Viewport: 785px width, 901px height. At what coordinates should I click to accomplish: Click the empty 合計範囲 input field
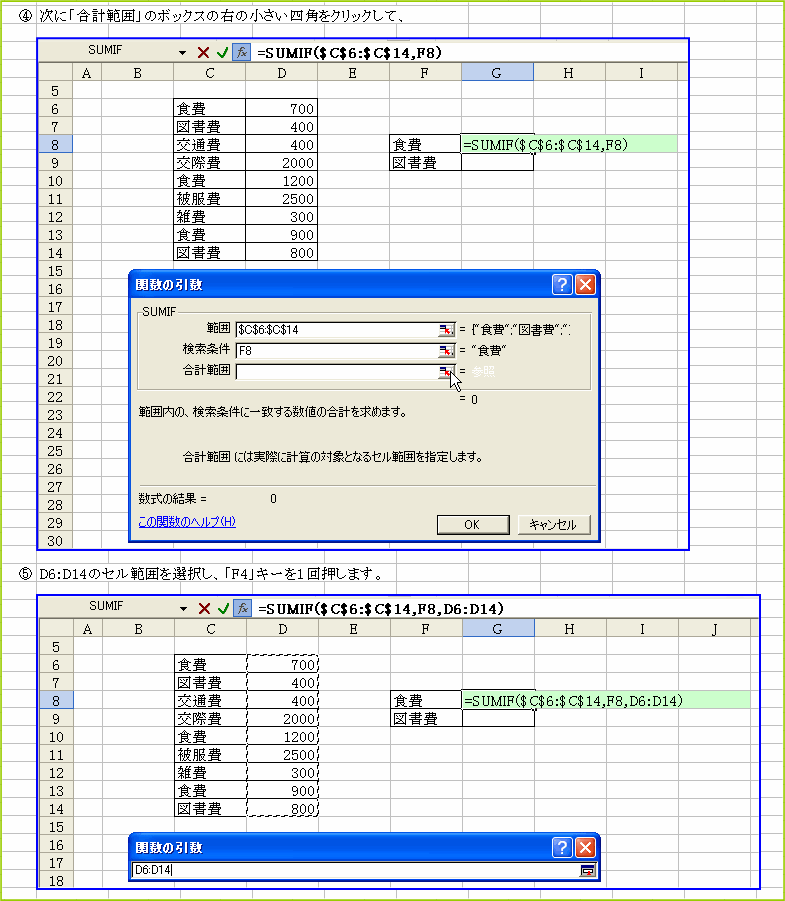click(x=337, y=372)
